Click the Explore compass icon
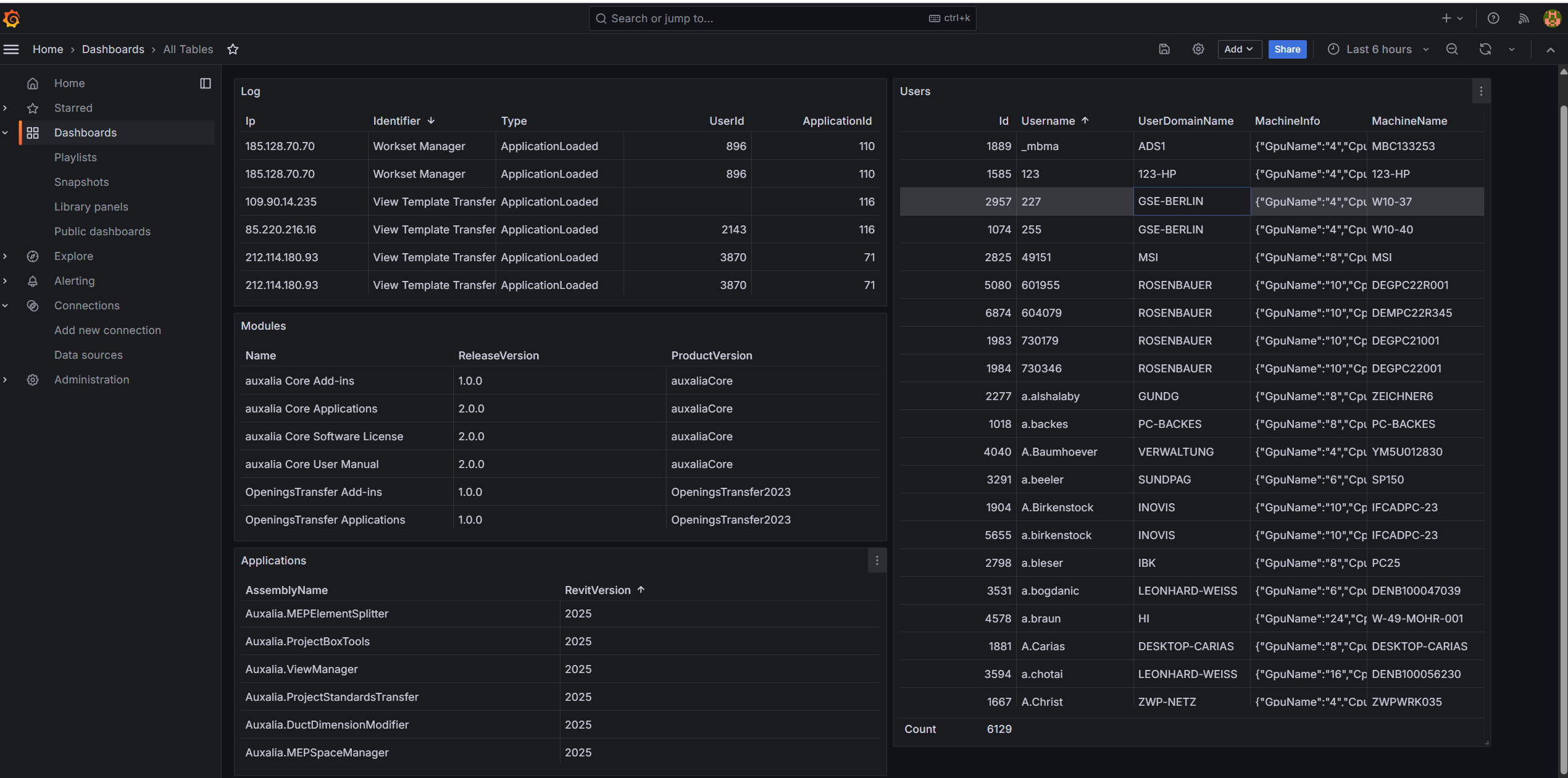This screenshot has width=1568, height=778. 33,256
